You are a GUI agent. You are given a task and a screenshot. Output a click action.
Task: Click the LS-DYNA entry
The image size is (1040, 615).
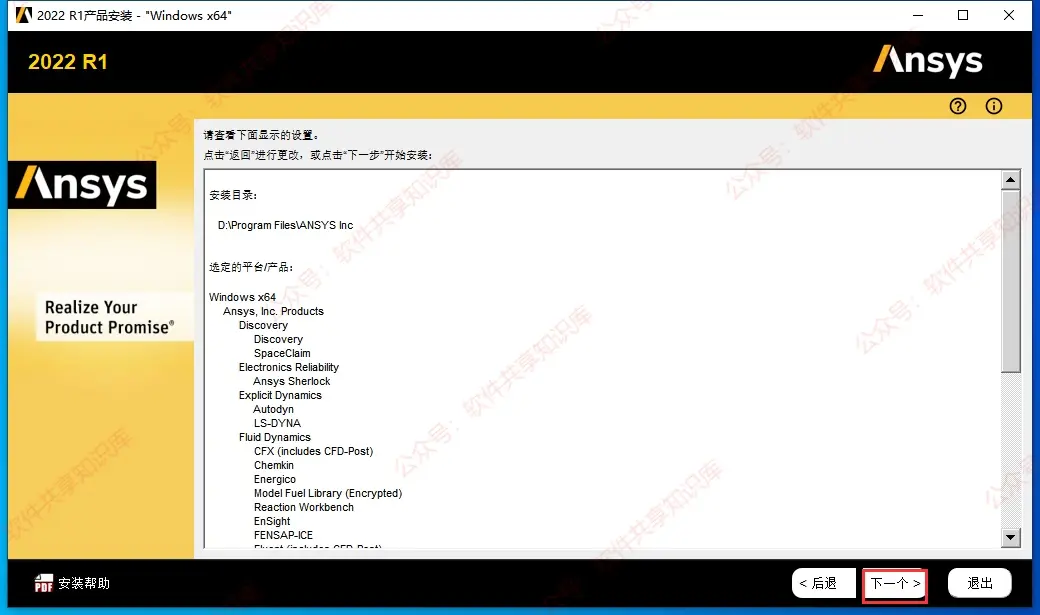tap(277, 423)
